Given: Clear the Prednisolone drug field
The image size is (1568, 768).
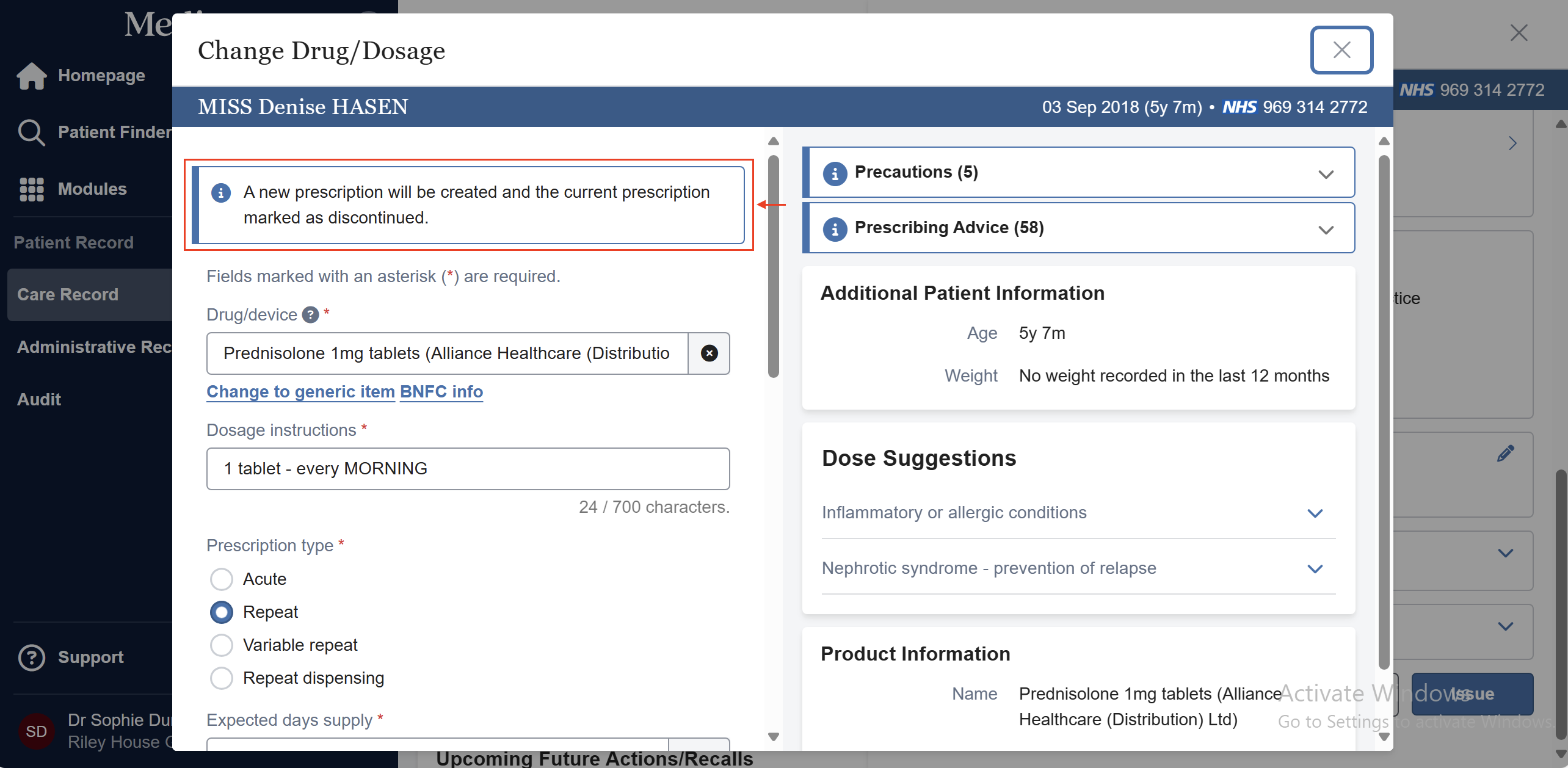Looking at the screenshot, I should (x=709, y=353).
